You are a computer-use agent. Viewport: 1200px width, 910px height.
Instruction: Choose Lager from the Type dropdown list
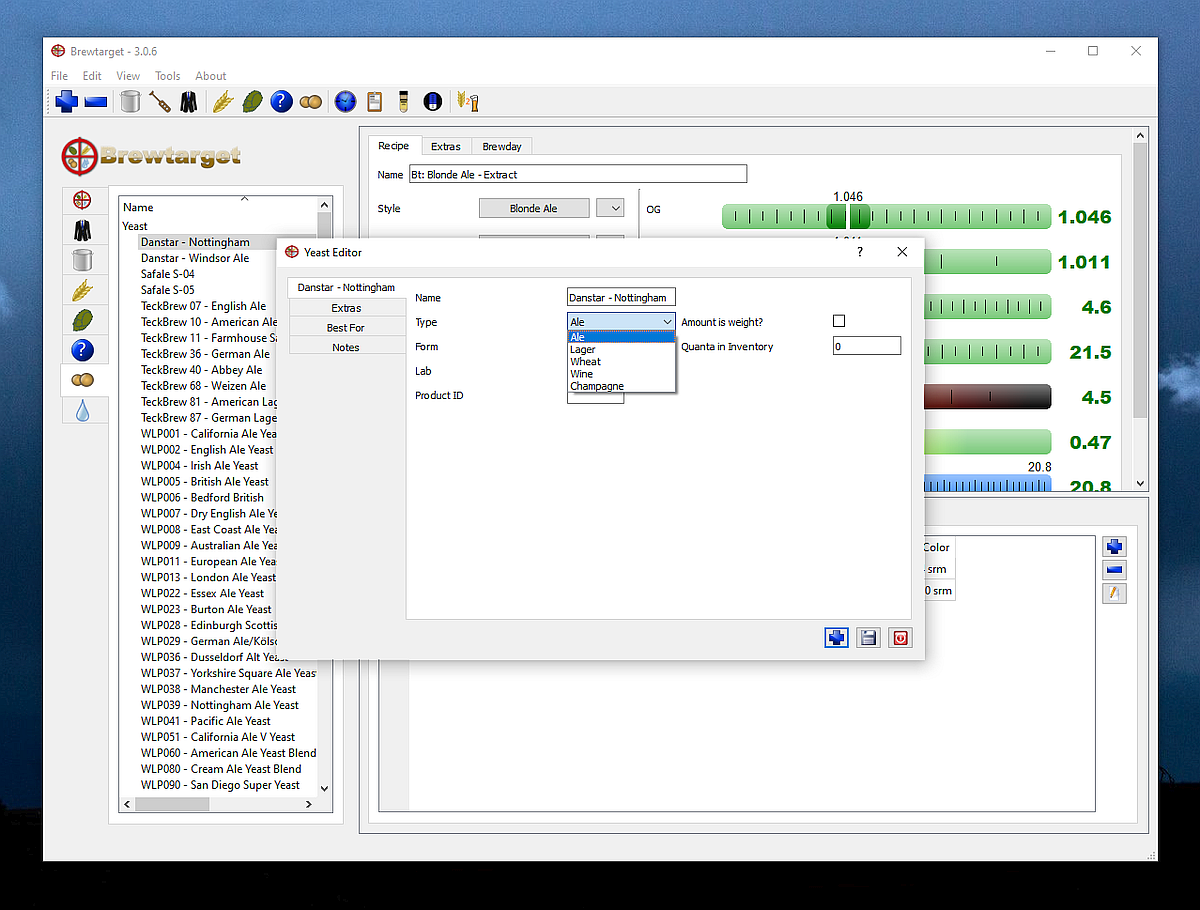(621, 349)
